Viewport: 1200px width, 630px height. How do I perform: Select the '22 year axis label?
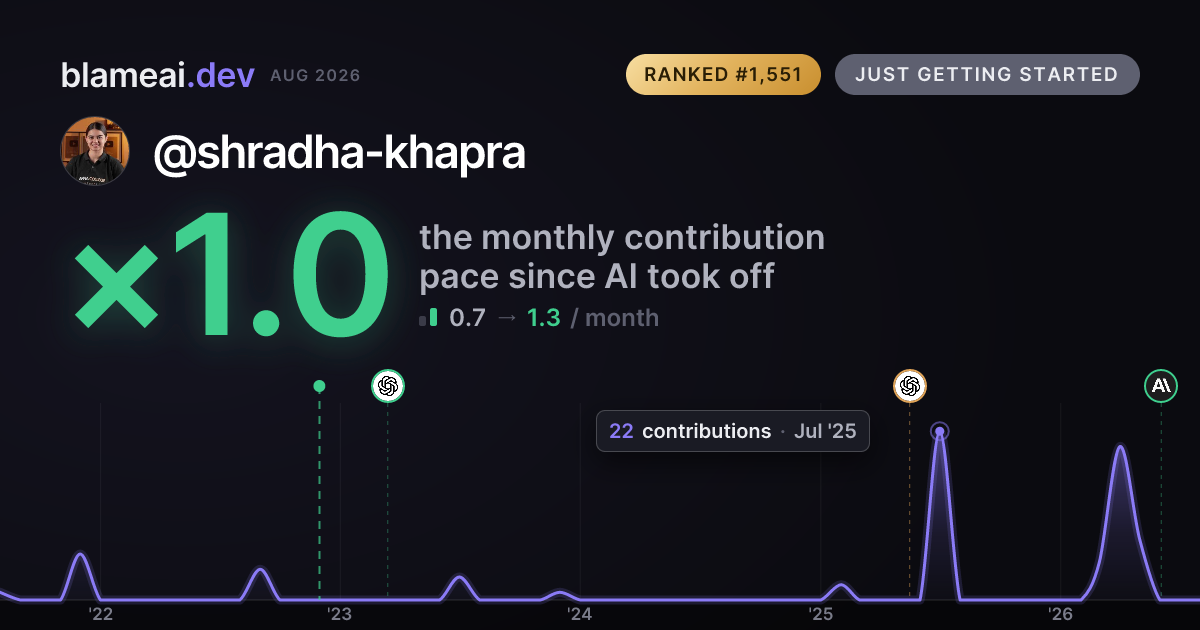coord(100,613)
